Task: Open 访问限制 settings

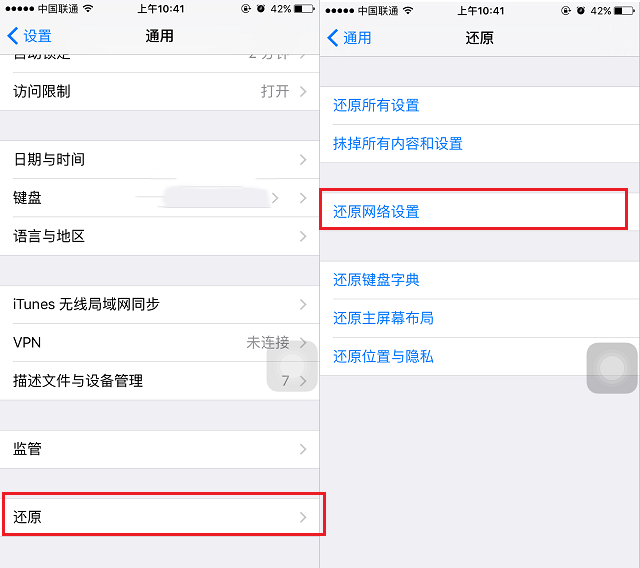Action: coord(160,91)
